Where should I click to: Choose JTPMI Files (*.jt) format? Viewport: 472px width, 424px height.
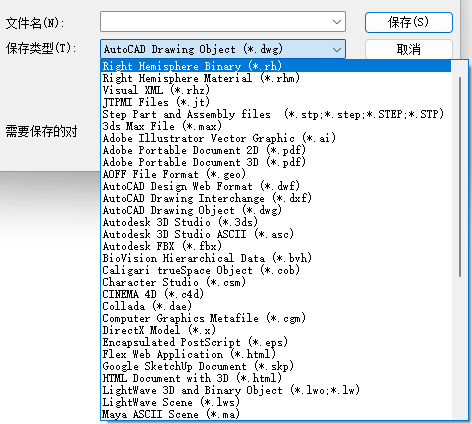point(277,102)
